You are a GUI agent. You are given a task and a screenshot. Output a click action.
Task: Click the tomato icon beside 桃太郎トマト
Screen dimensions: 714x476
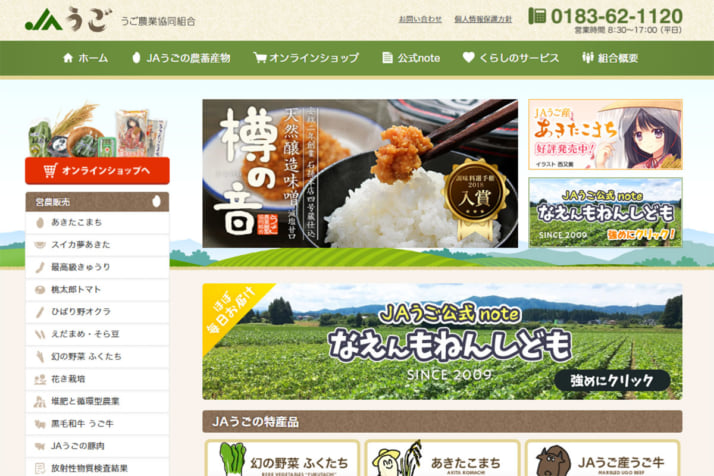(39, 289)
